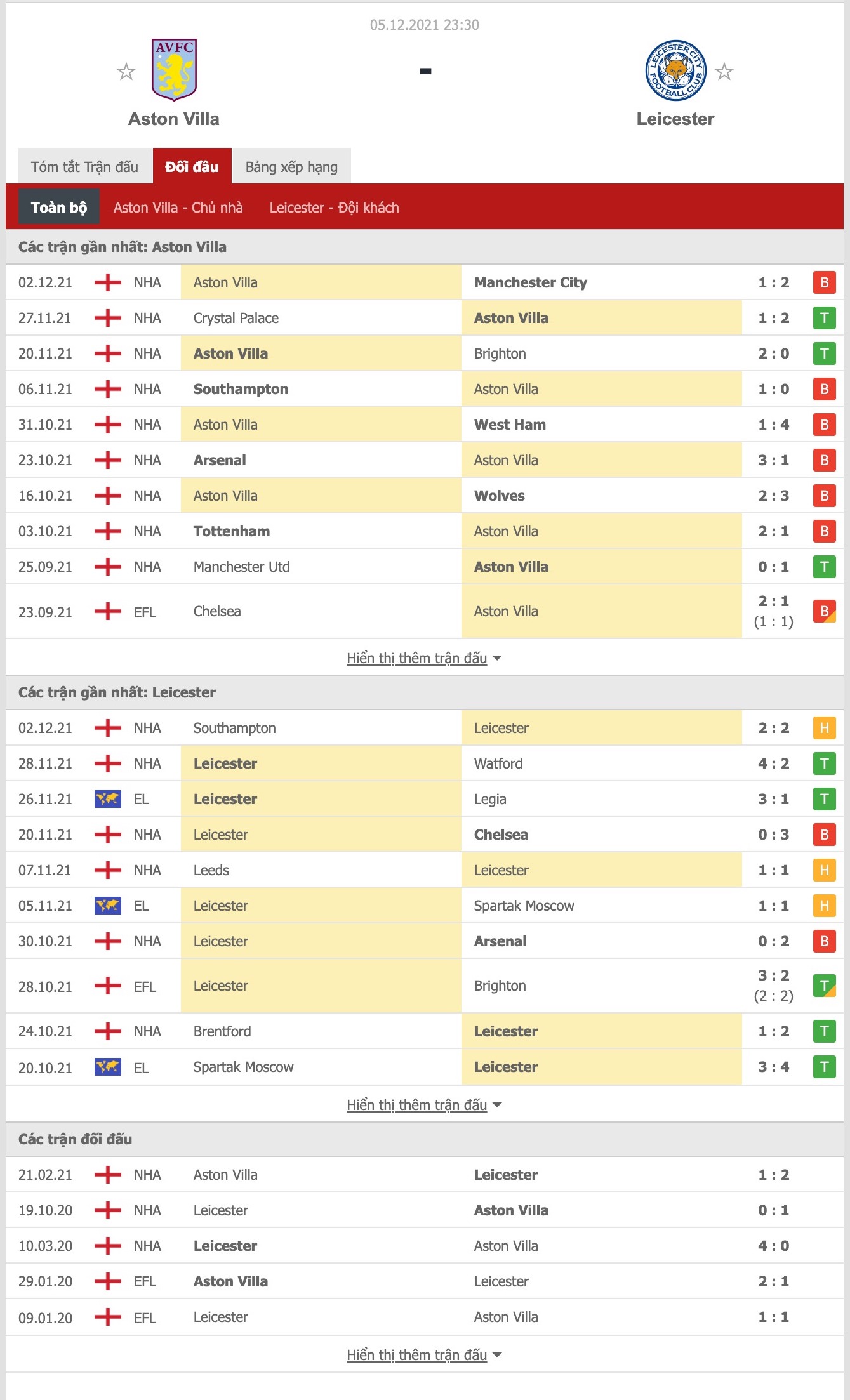Click the draw badge for Leeds vs Leicester
The height and width of the screenshot is (1400, 850).
tap(825, 870)
